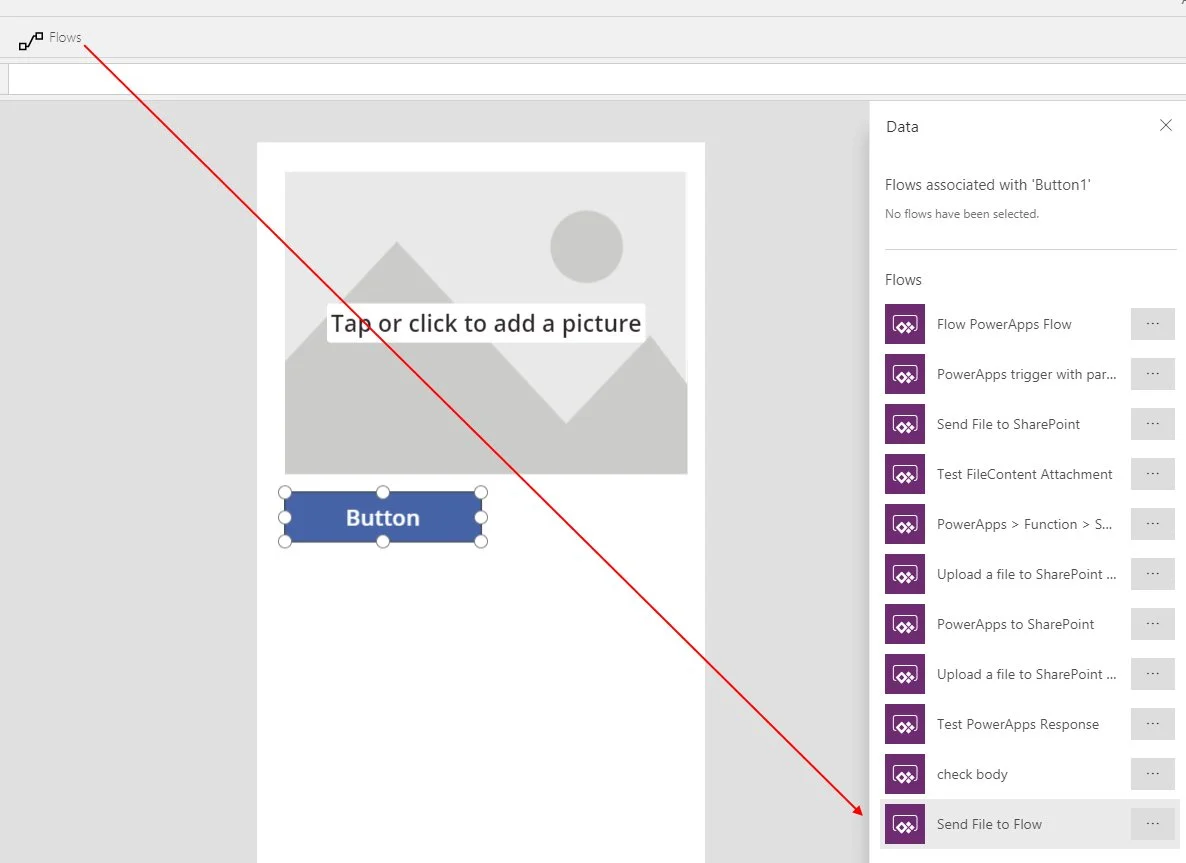
Task: Click the 'Test PowerApps Response' flow icon
Action: 904,724
